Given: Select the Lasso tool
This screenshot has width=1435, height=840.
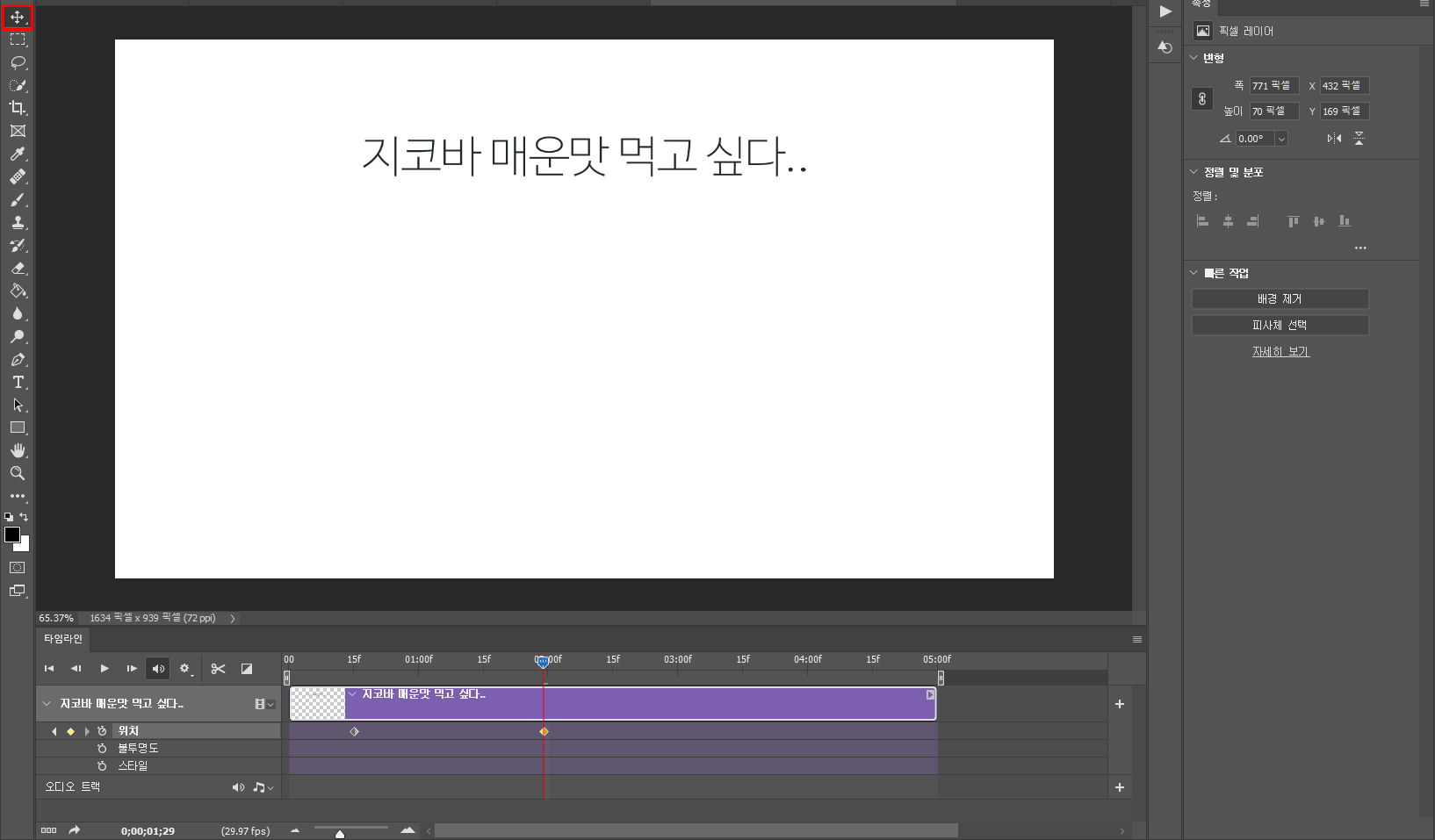Looking at the screenshot, I should (x=18, y=62).
